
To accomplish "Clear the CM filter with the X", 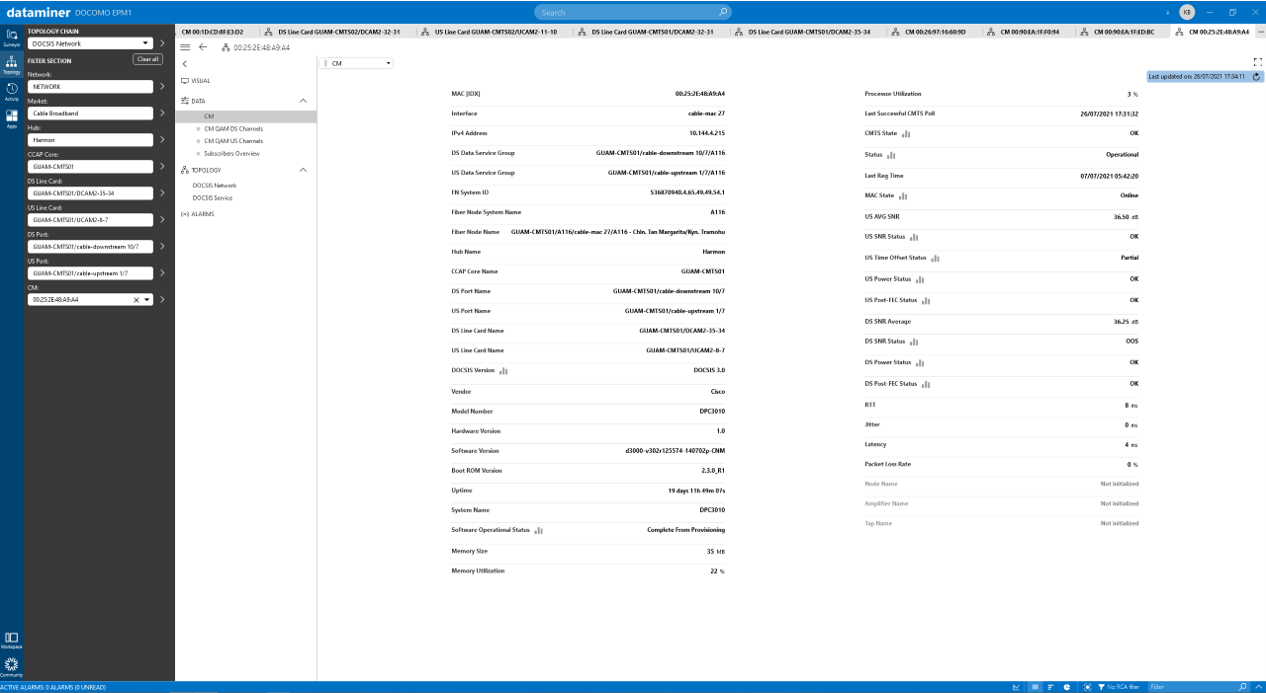I will (136, 300).
